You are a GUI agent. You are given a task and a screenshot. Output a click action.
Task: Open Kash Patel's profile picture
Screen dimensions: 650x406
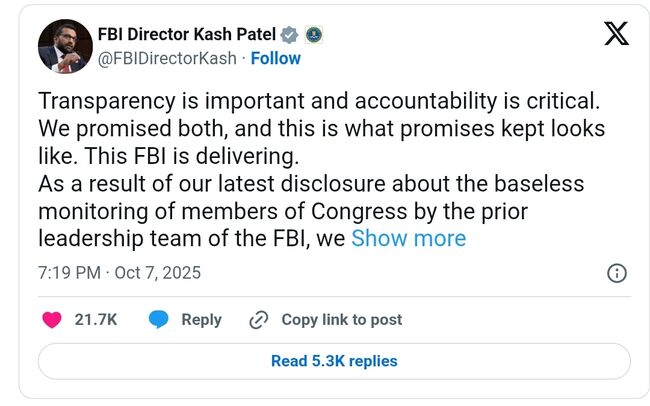tap(66, 47)
